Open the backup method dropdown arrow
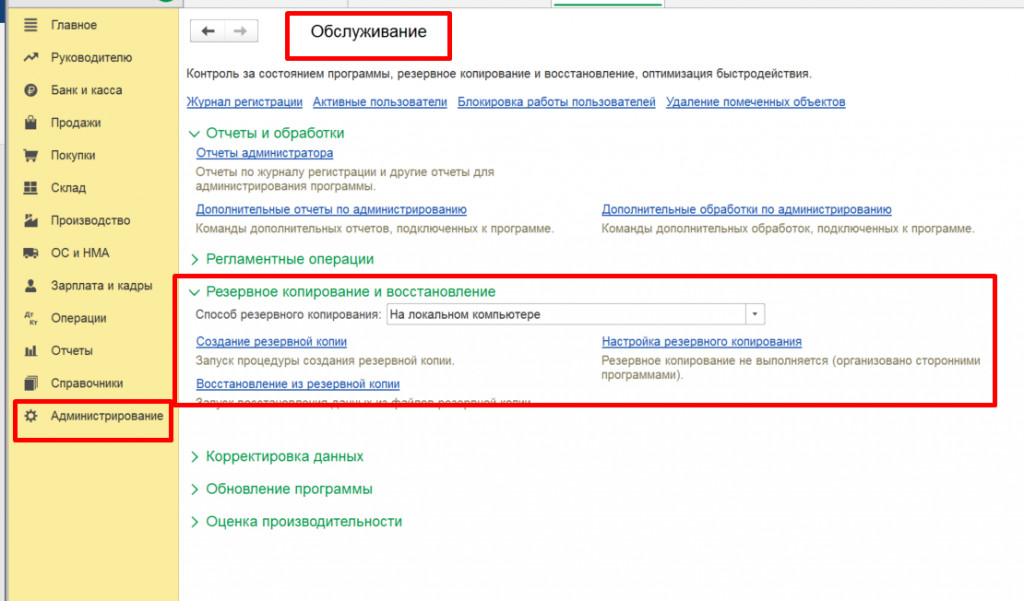This screenshot has width=1024, height=601. (755, 314)
